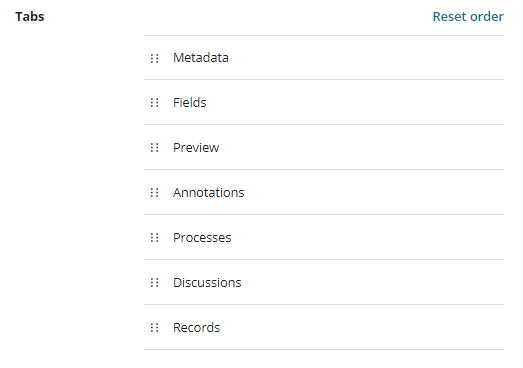Click blank area of the Annotations row
523x368 pixels.
click(367, 193)
